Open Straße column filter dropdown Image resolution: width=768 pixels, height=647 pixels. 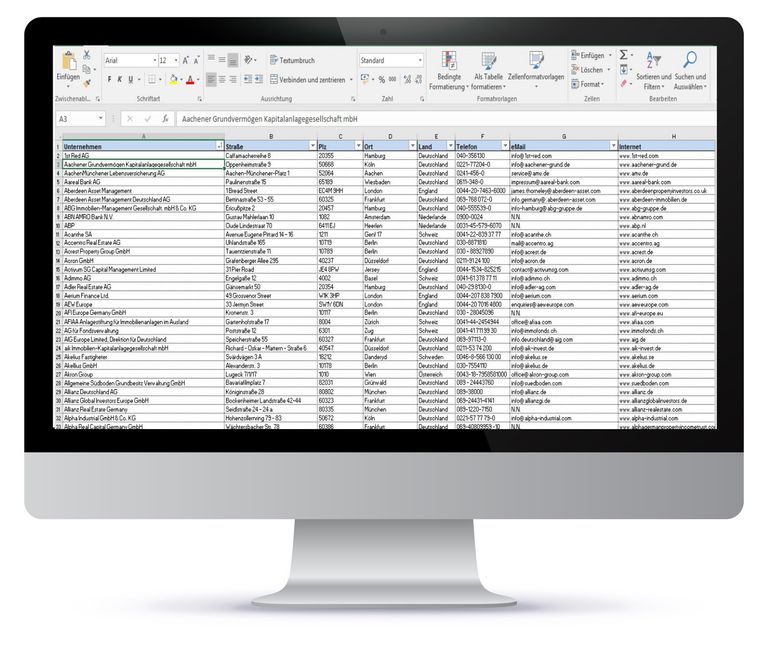312,146
